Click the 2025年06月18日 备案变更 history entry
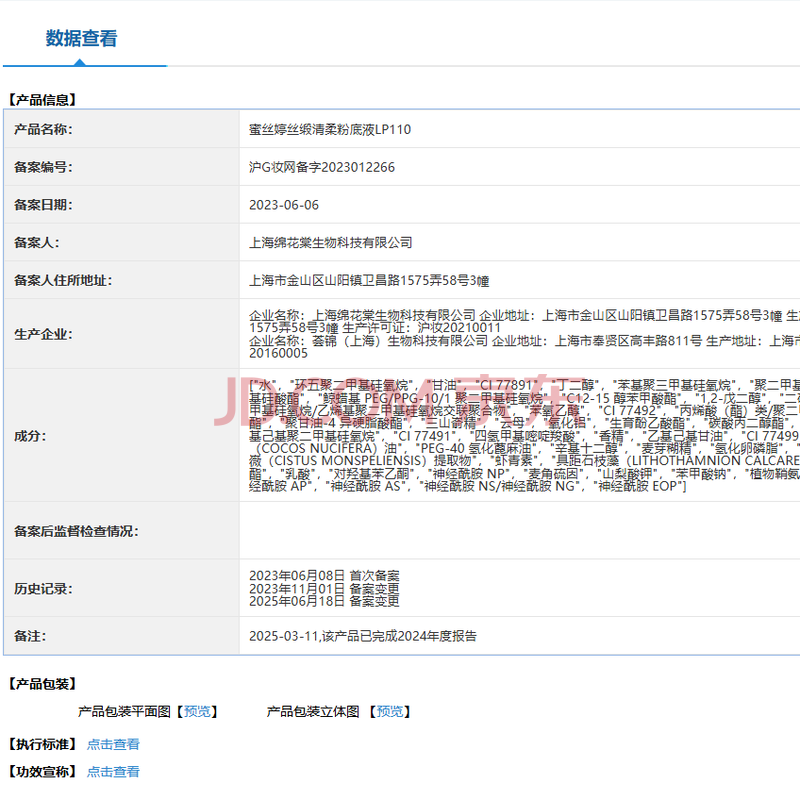Viewport: 800px width, 800px height. point(324,602)
